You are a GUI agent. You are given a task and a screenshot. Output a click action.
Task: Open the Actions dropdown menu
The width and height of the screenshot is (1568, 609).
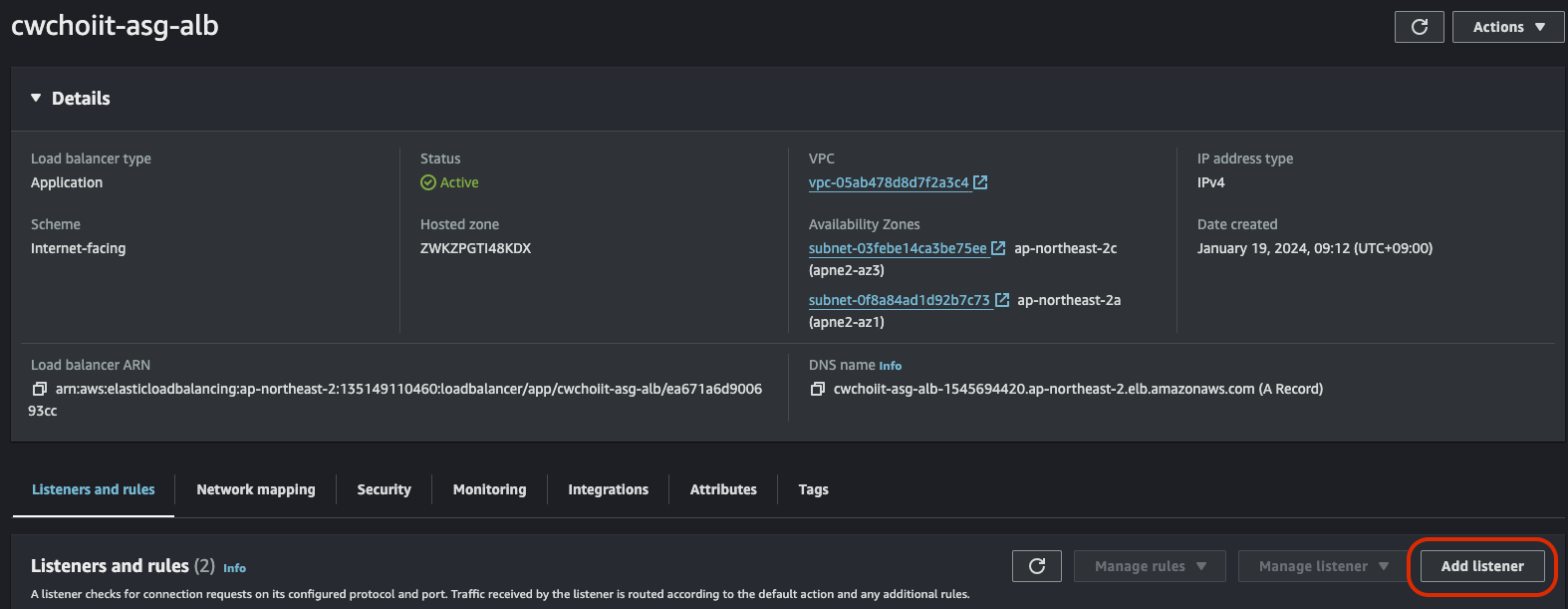click(x=1508, y=27)
